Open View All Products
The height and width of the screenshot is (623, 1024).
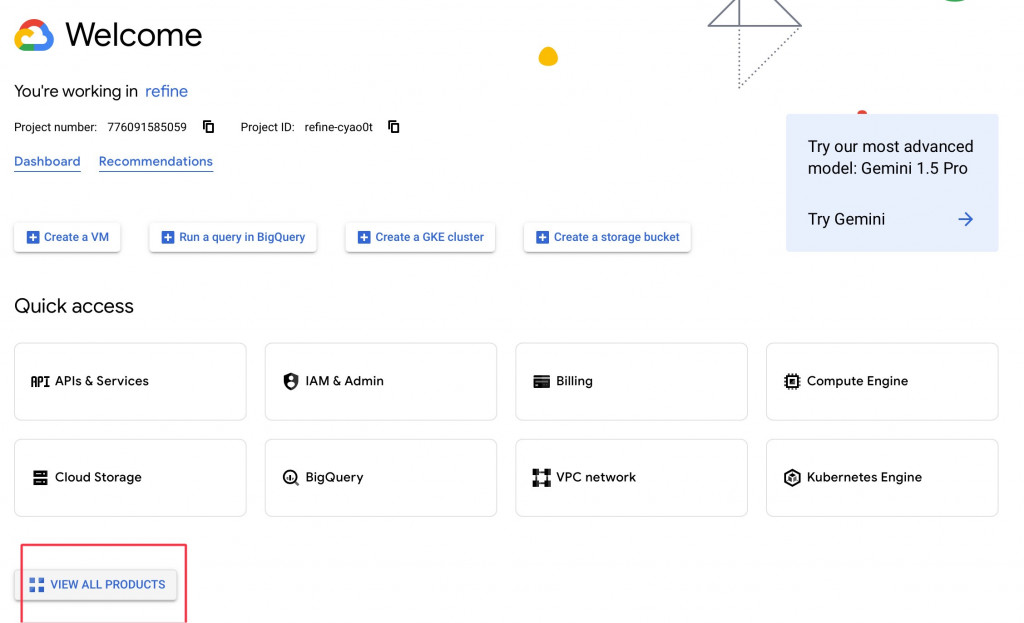[96, 584]
